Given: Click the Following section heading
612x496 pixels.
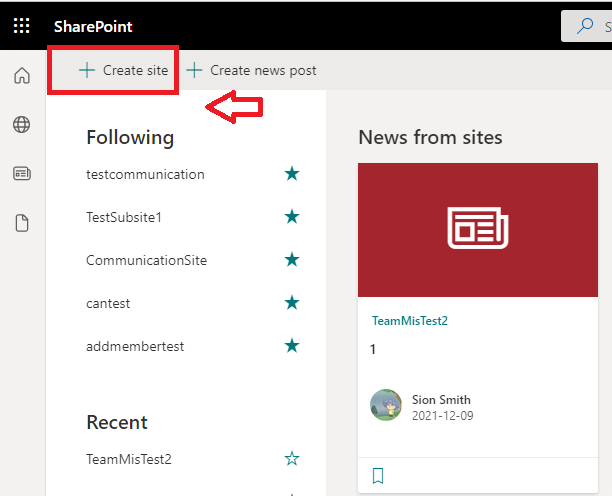Looking at the screenshot, I should [x=130, y=138].
